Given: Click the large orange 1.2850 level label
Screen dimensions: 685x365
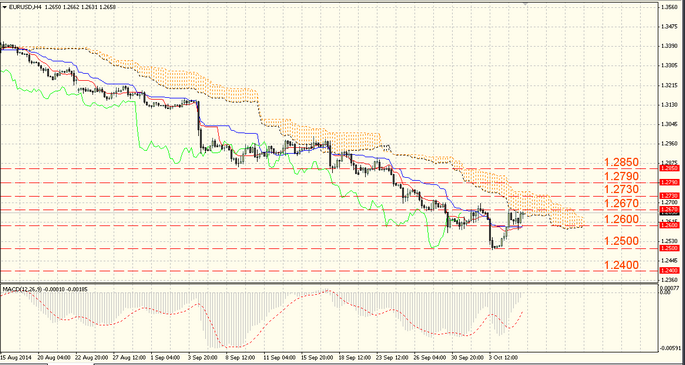Looking at the screenshot, I should point(622,162).
